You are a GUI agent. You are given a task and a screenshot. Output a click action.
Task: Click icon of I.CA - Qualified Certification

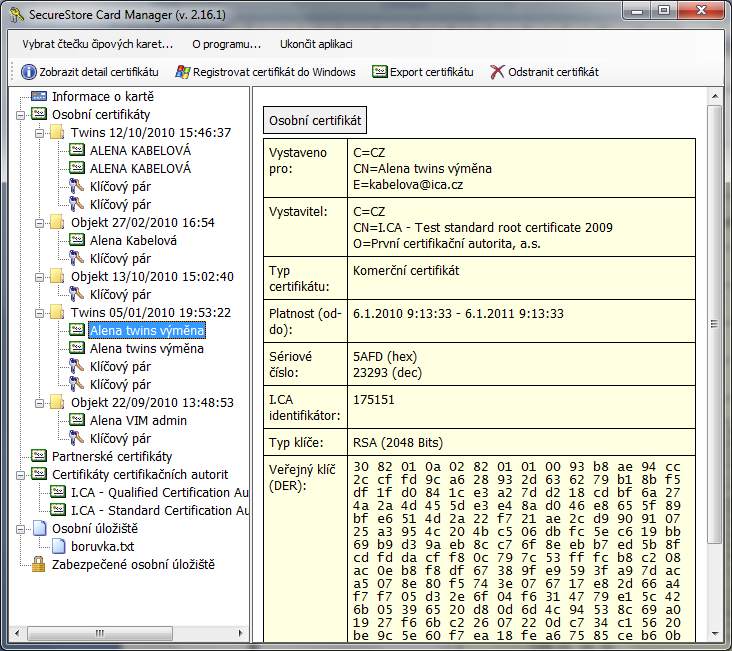click(x=58, y=492)
